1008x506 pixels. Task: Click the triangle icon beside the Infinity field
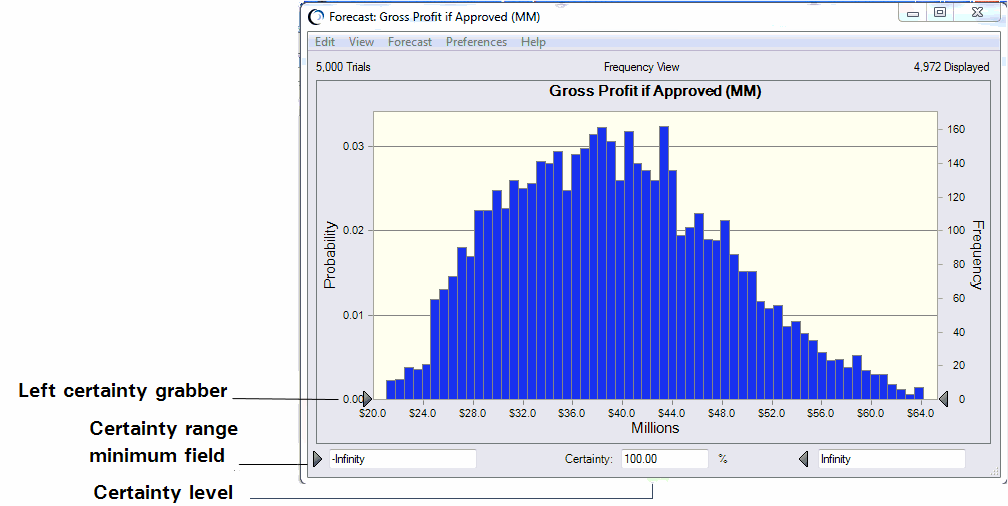[x=804, y=459]
